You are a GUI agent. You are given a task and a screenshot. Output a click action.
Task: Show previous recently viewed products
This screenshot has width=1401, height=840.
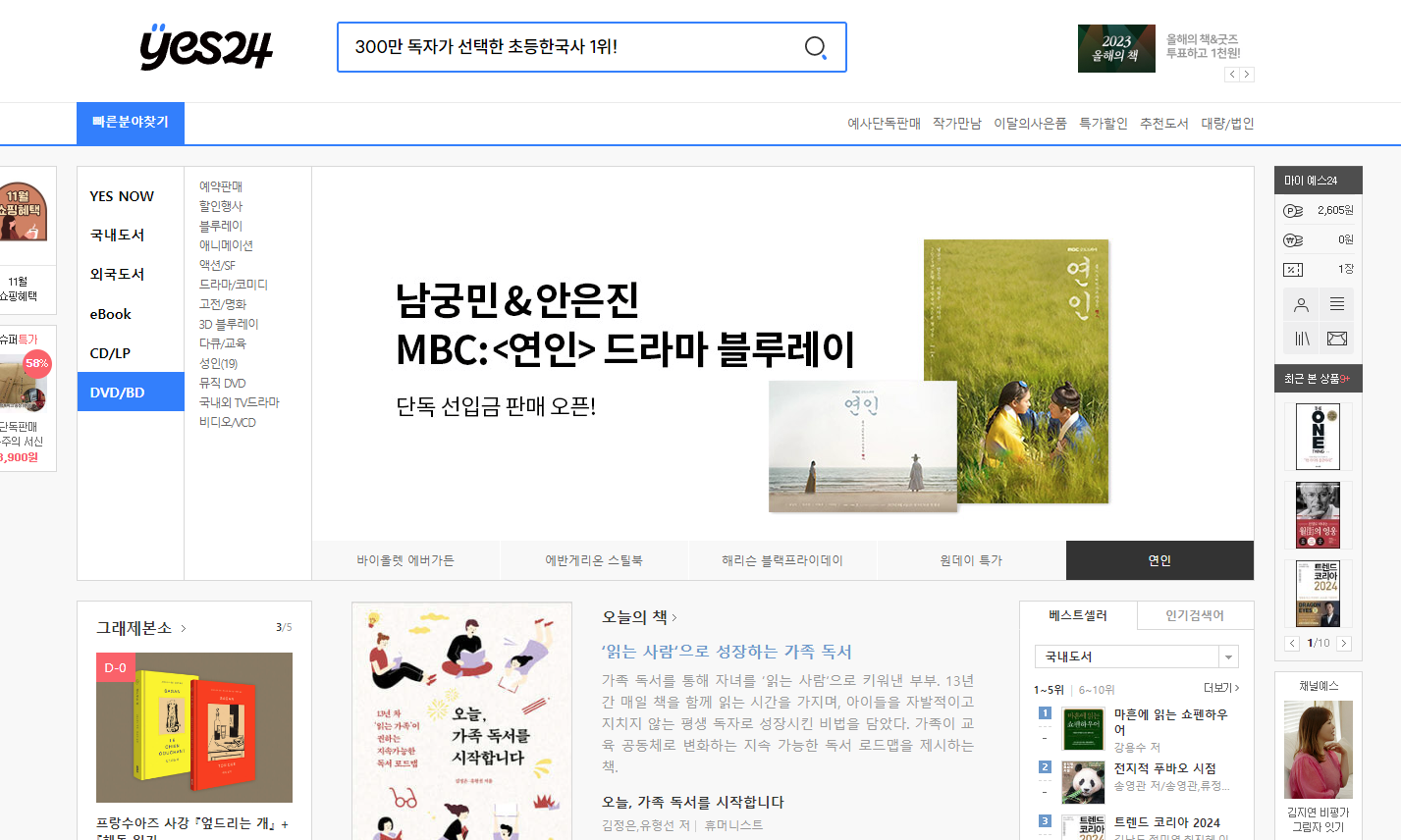(1292, 644)
